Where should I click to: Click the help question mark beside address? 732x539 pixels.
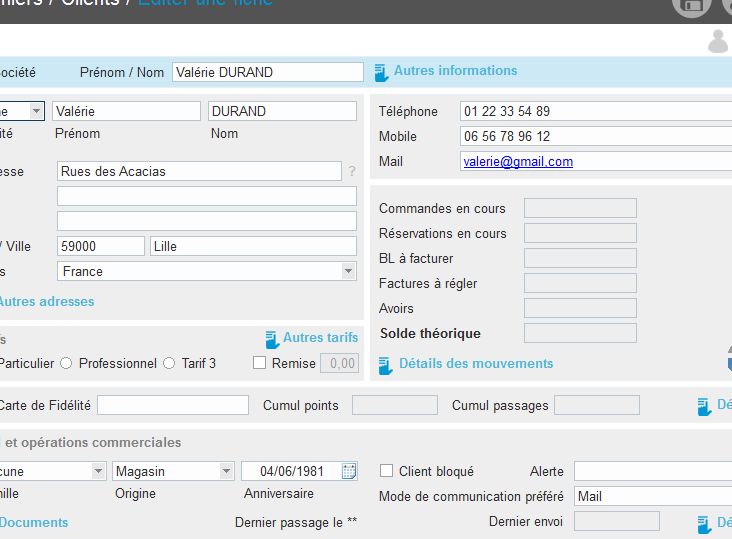(x=351, y=172)
